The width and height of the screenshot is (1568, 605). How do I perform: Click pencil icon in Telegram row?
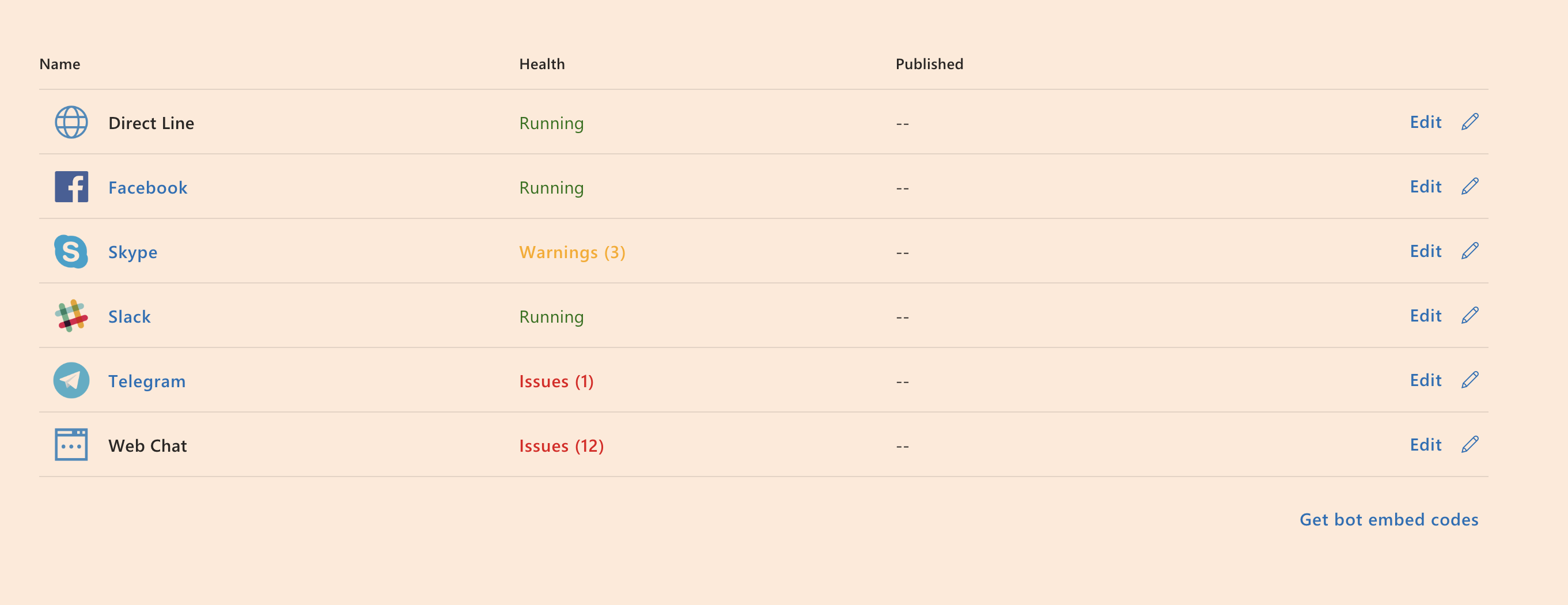pos(1469,380)
